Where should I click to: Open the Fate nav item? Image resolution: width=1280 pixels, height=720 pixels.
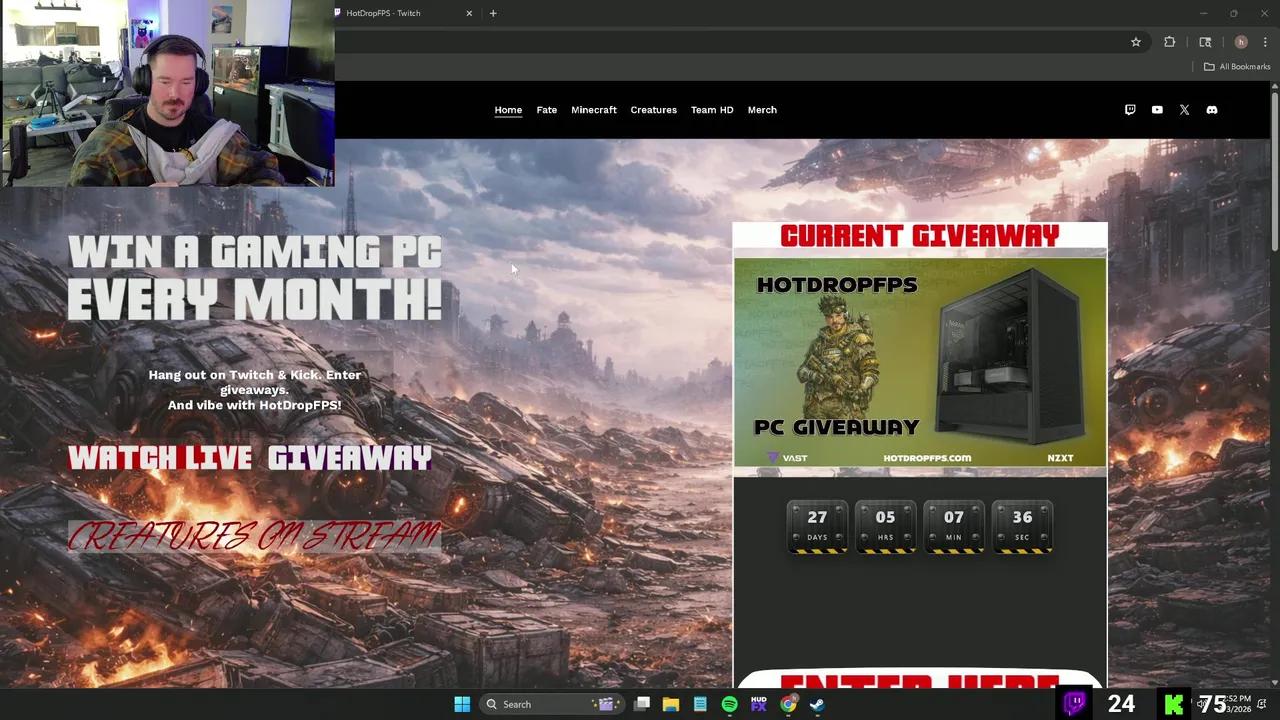[546, 110]
